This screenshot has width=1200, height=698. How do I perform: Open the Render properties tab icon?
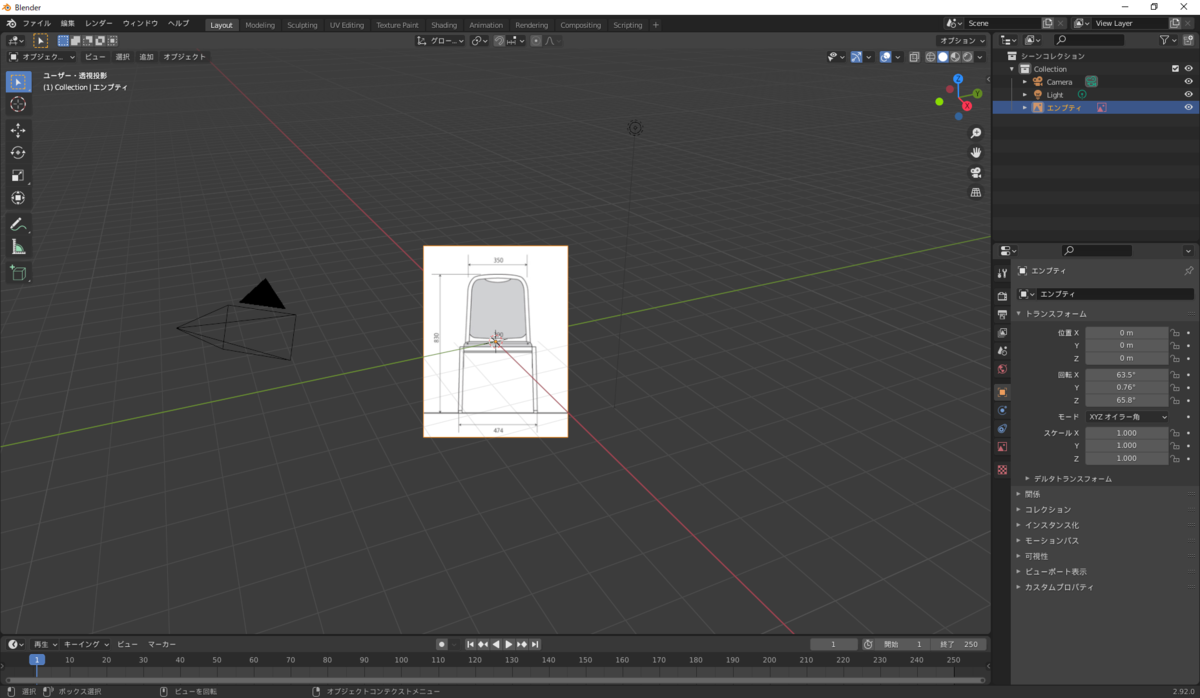point(1002,296)
